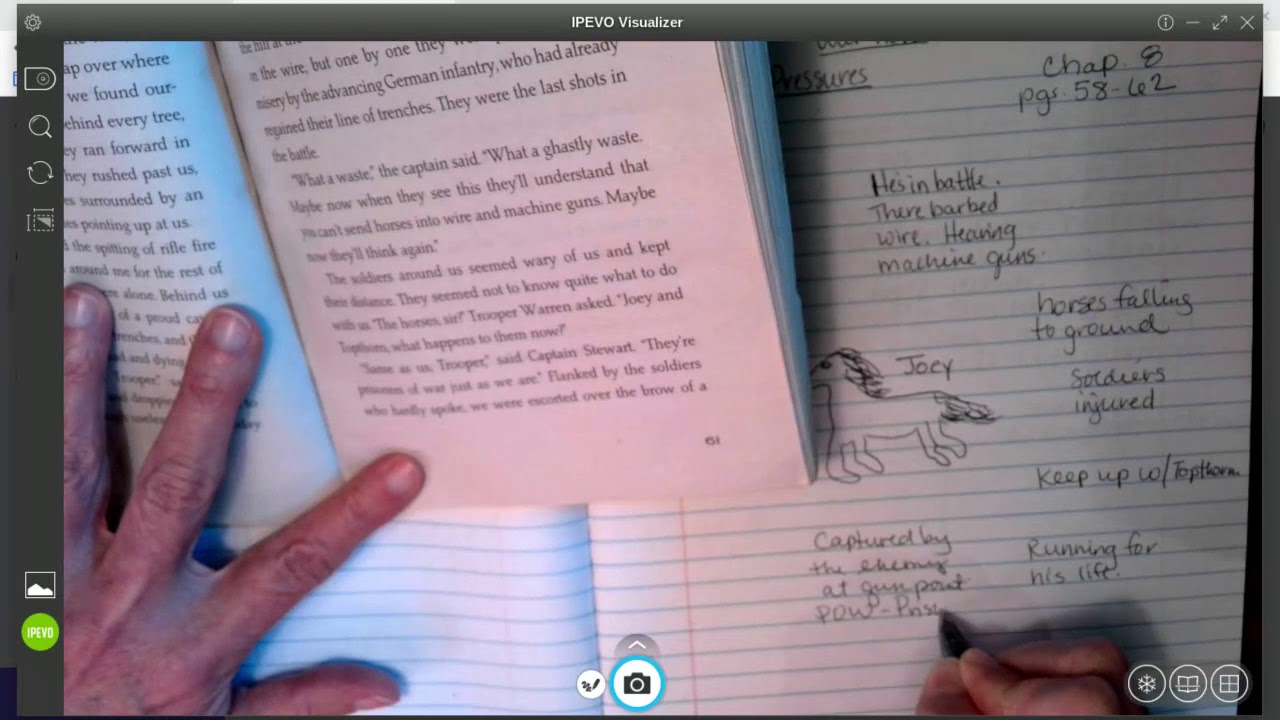This screenshot has width=1280, height=720.
Task: Show the info about panel
Action: [1165, 22]
